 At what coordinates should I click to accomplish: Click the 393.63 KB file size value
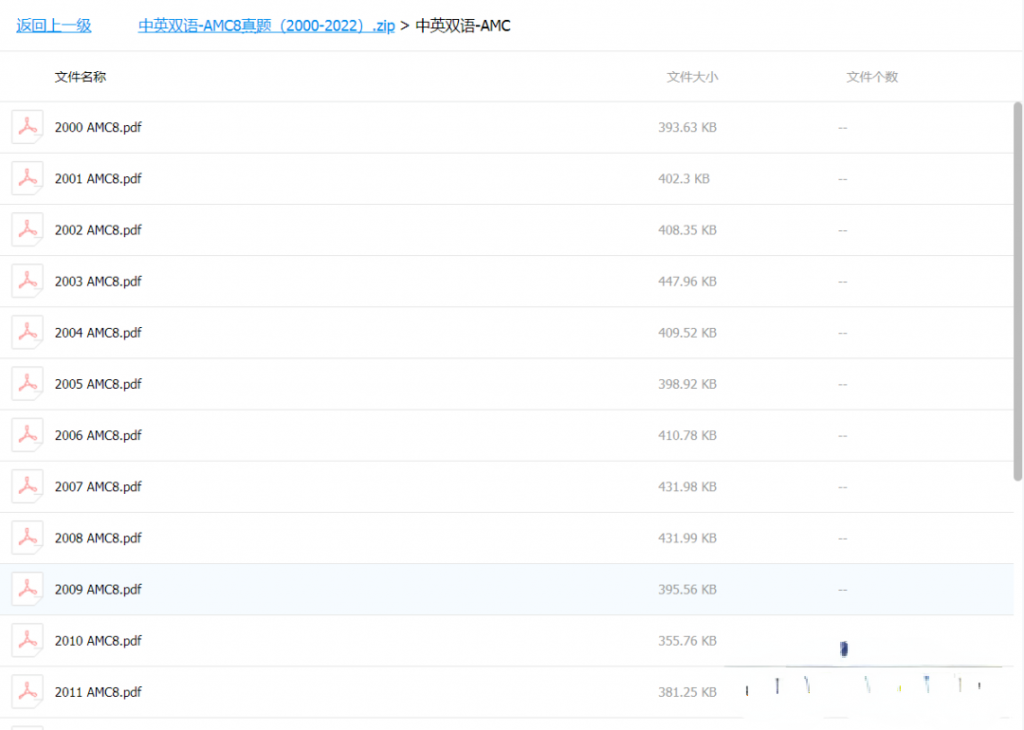tap(687, 127)
